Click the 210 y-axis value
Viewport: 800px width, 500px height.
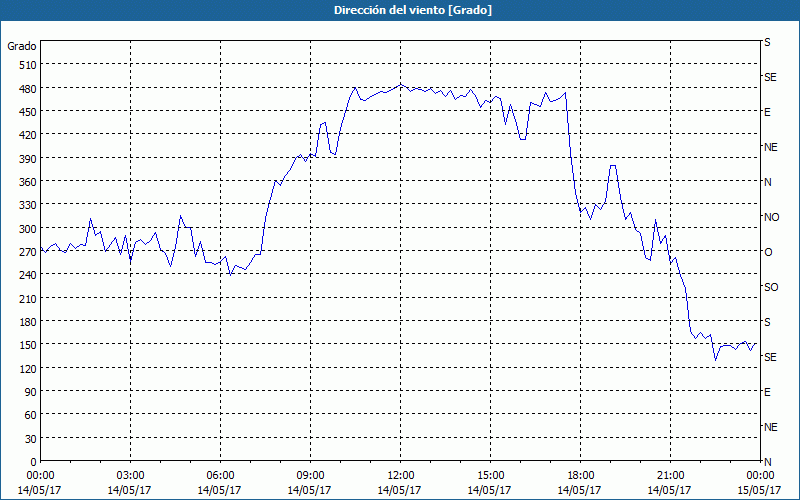pos(28,298)
